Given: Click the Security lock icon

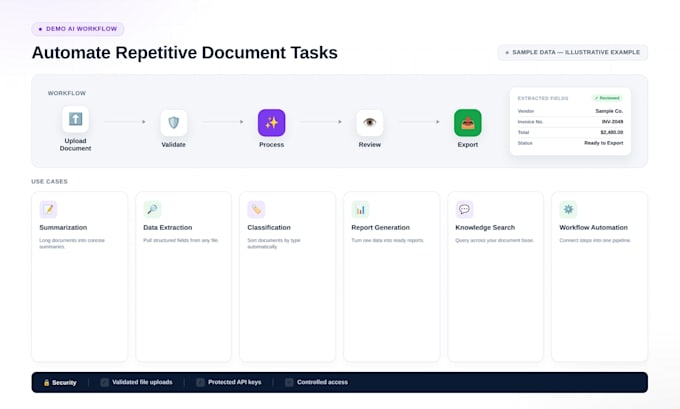Looking at the screenshot, I should 46,383.
